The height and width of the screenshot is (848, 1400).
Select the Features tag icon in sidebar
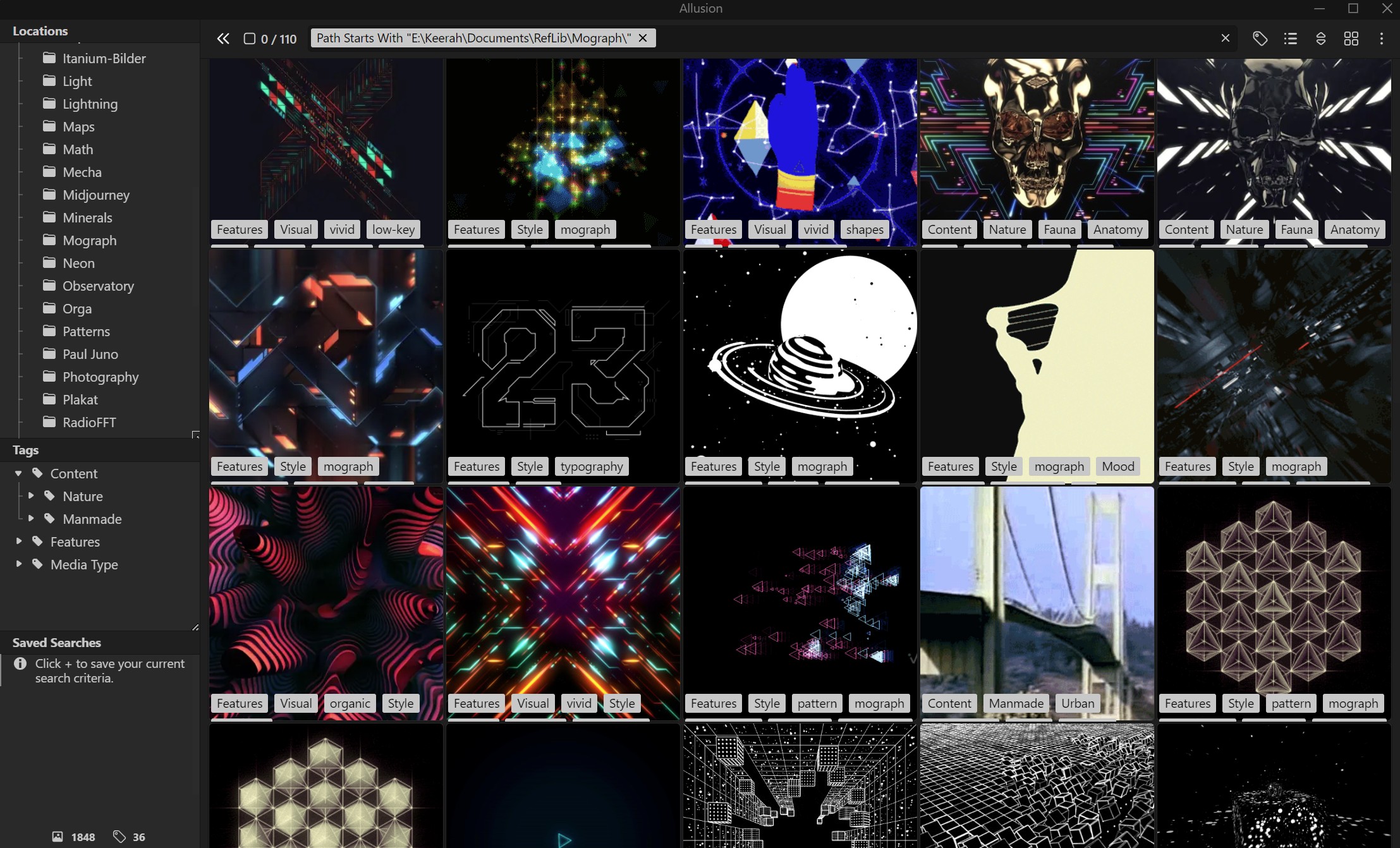tap(37, 542)
